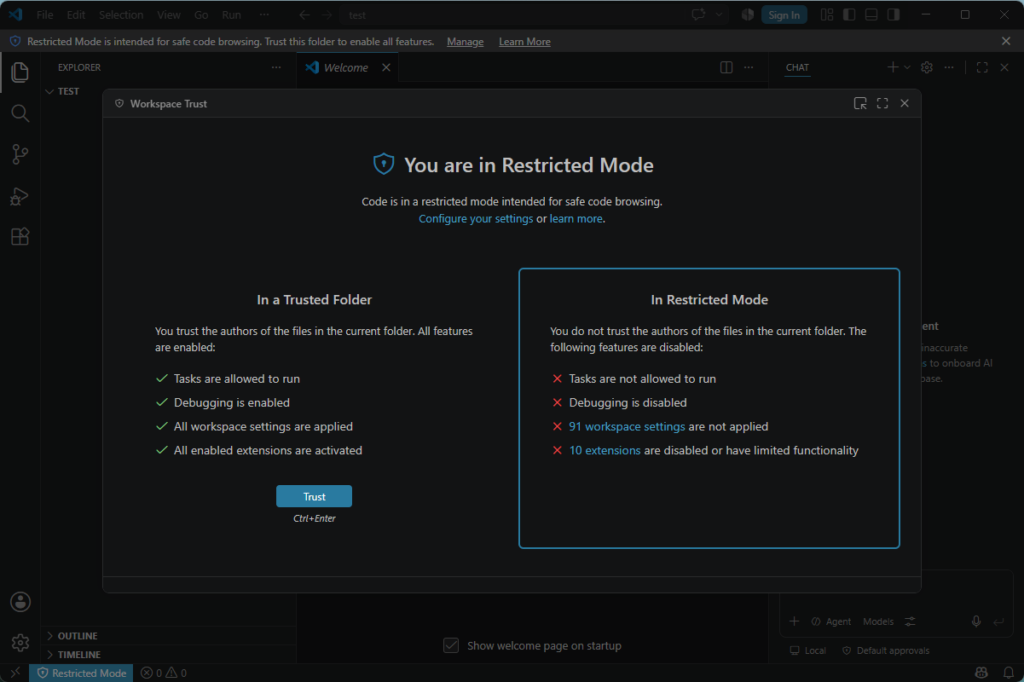Image resolution: width=1024 pixels, height=682 pixels.
Task: Open the learn more link in the dialog
Action: 576,218
